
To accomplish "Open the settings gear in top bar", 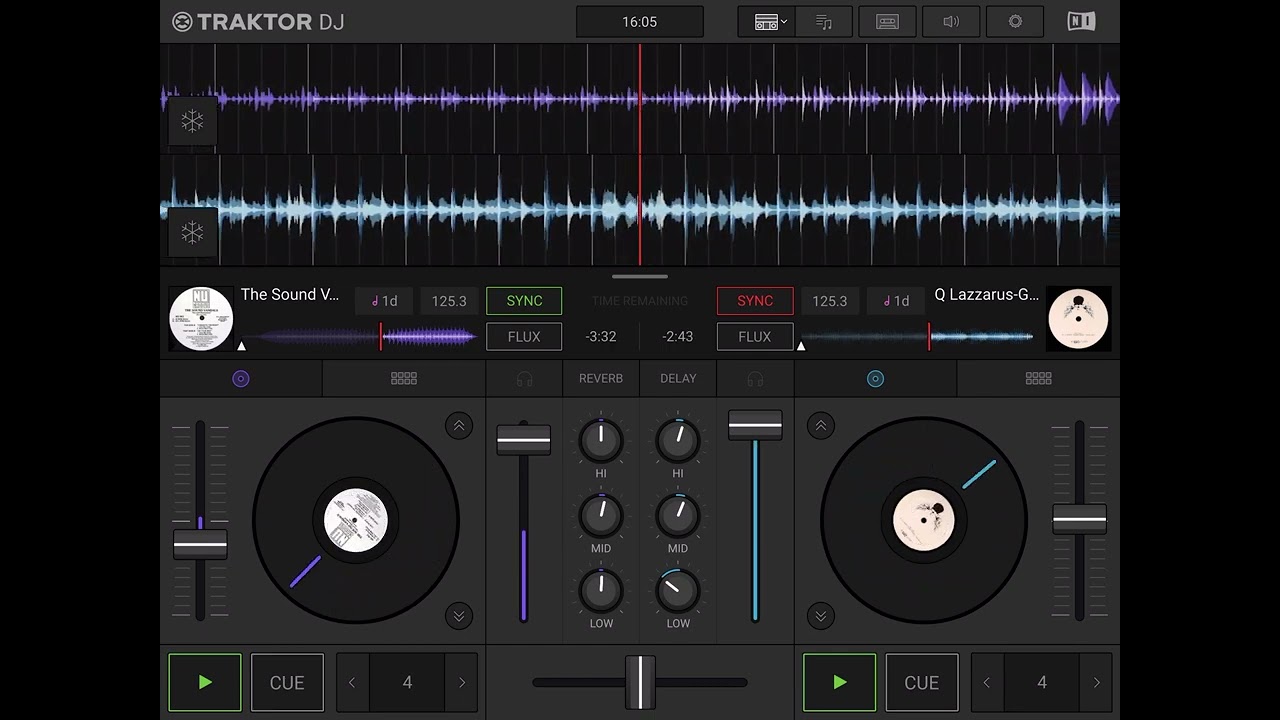I will pyautogui.click(x=1015, y=22).
